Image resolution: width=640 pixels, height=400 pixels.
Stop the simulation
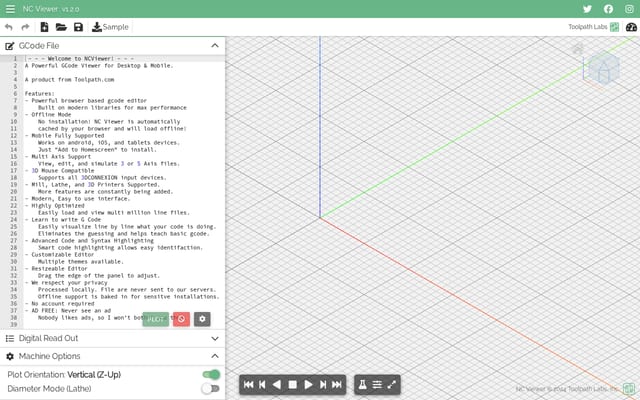coord(292,384)
